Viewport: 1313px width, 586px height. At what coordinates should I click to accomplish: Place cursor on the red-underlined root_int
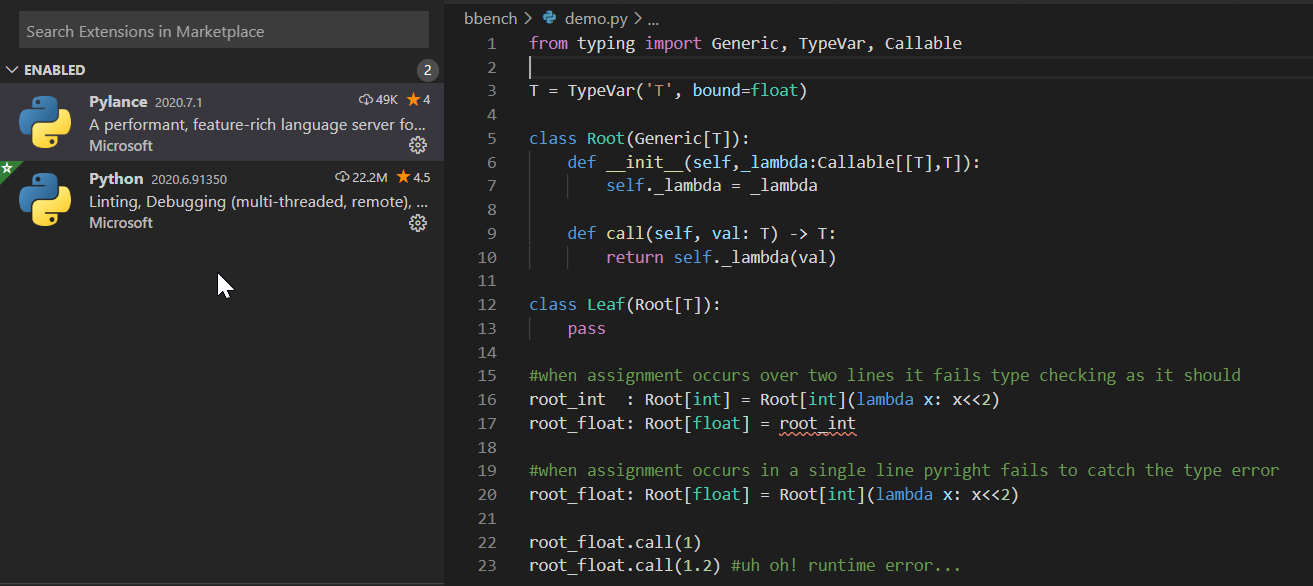click(x=816, y=423)
